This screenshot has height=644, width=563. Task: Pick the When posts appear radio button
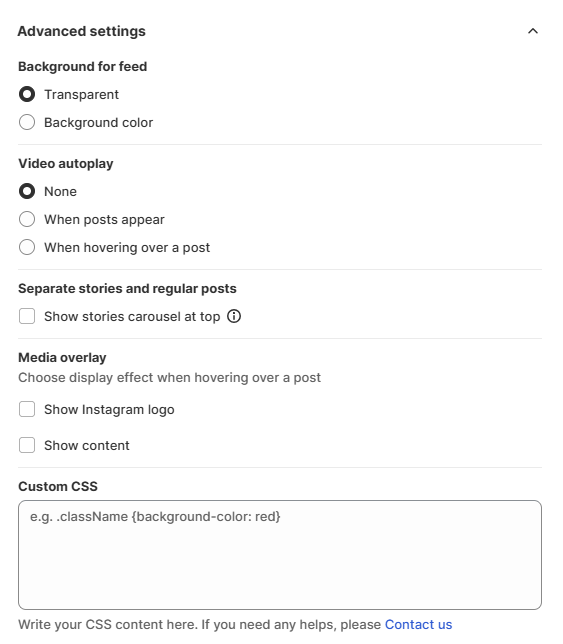[x=27, y=219]
